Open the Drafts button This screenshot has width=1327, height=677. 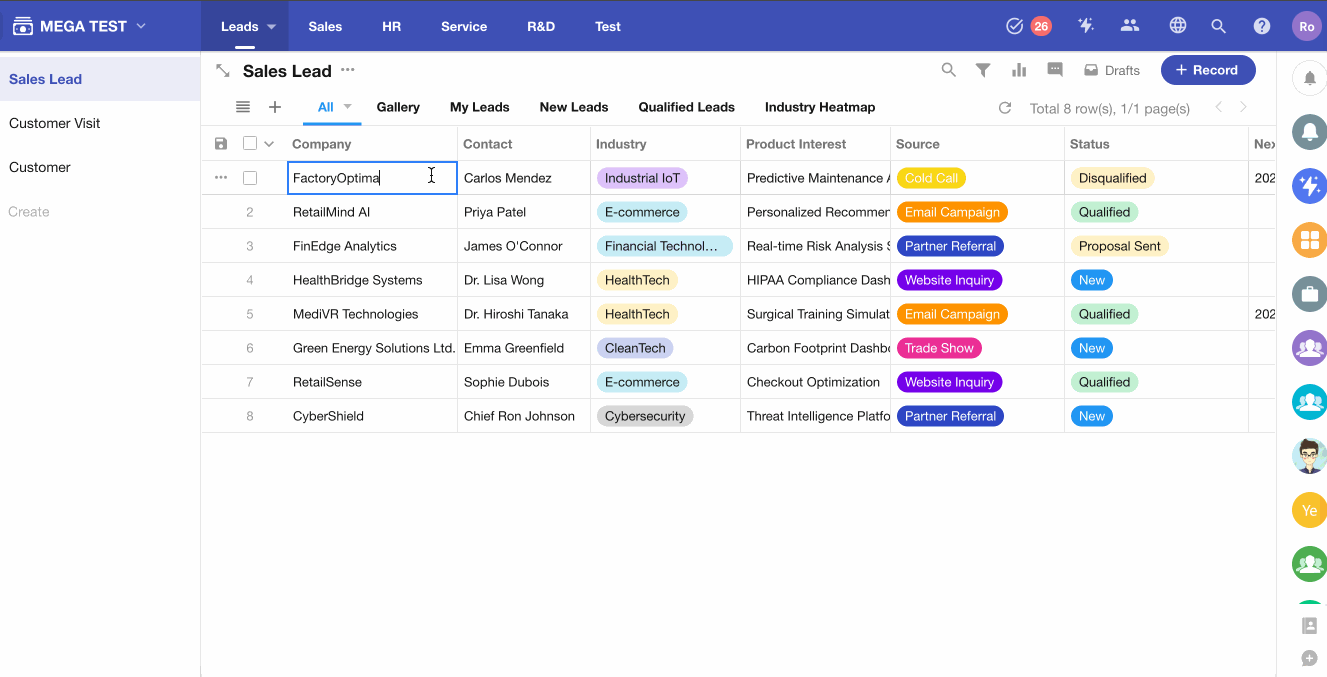coord(1112,70)
